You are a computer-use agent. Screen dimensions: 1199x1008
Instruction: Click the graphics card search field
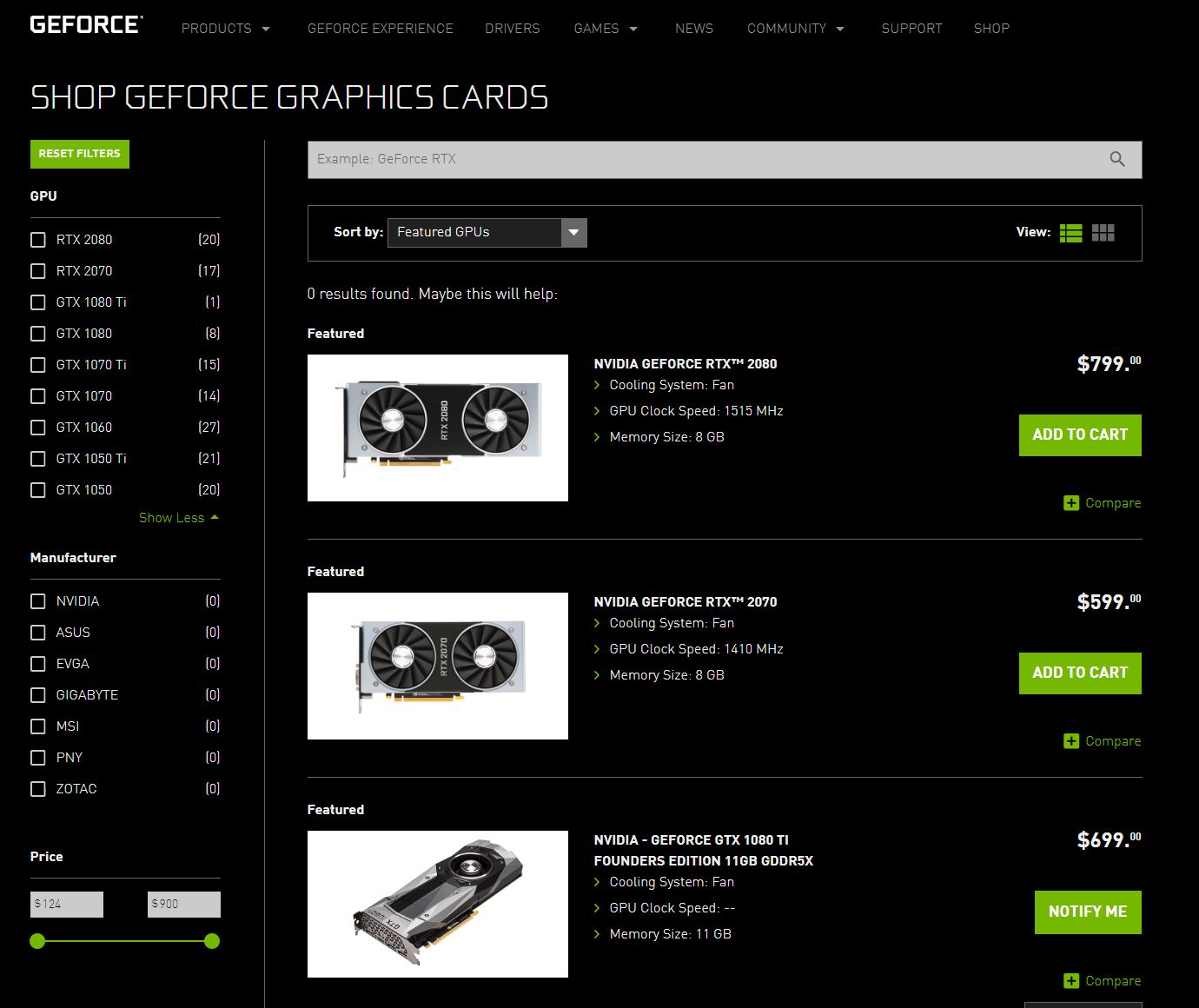725,160
